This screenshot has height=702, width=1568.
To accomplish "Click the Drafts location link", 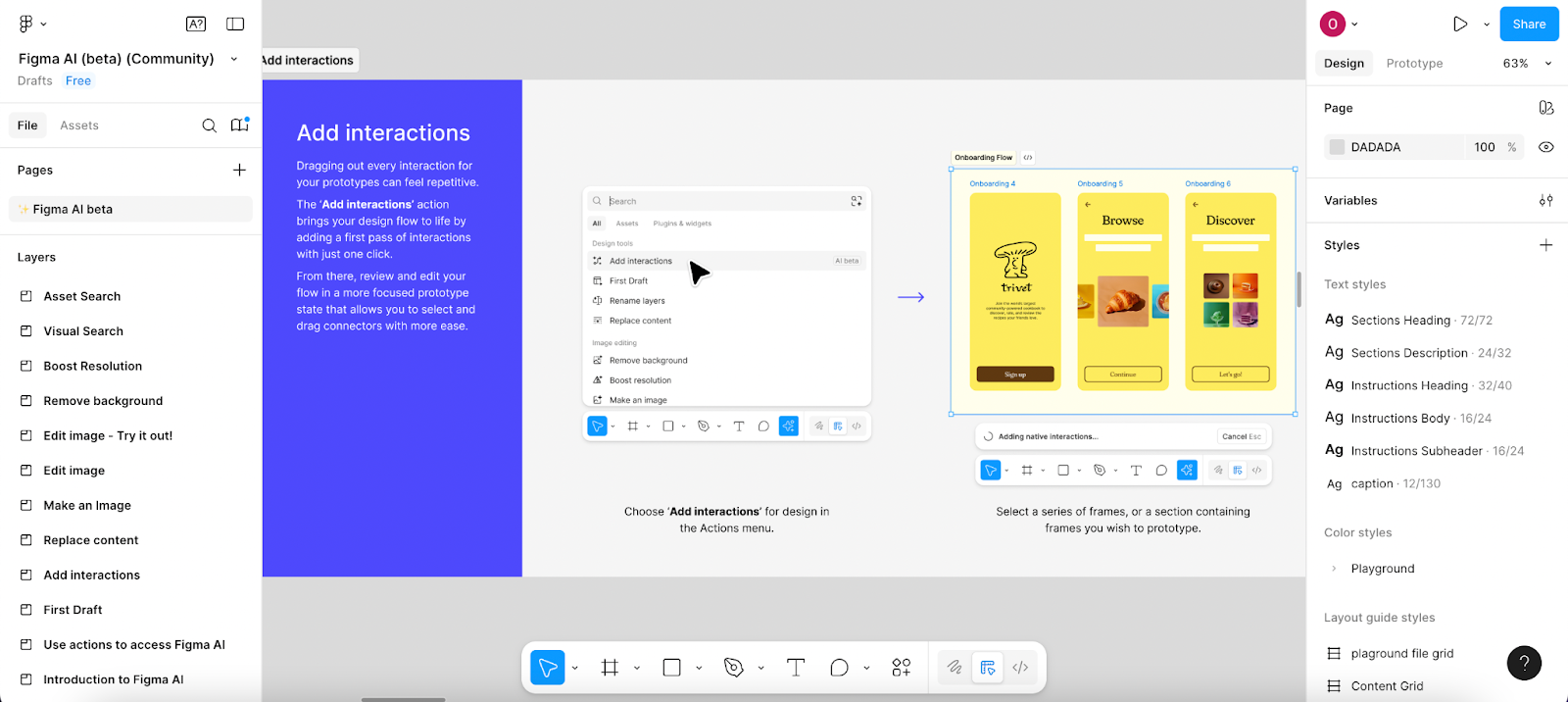I will tap(35, 81).
